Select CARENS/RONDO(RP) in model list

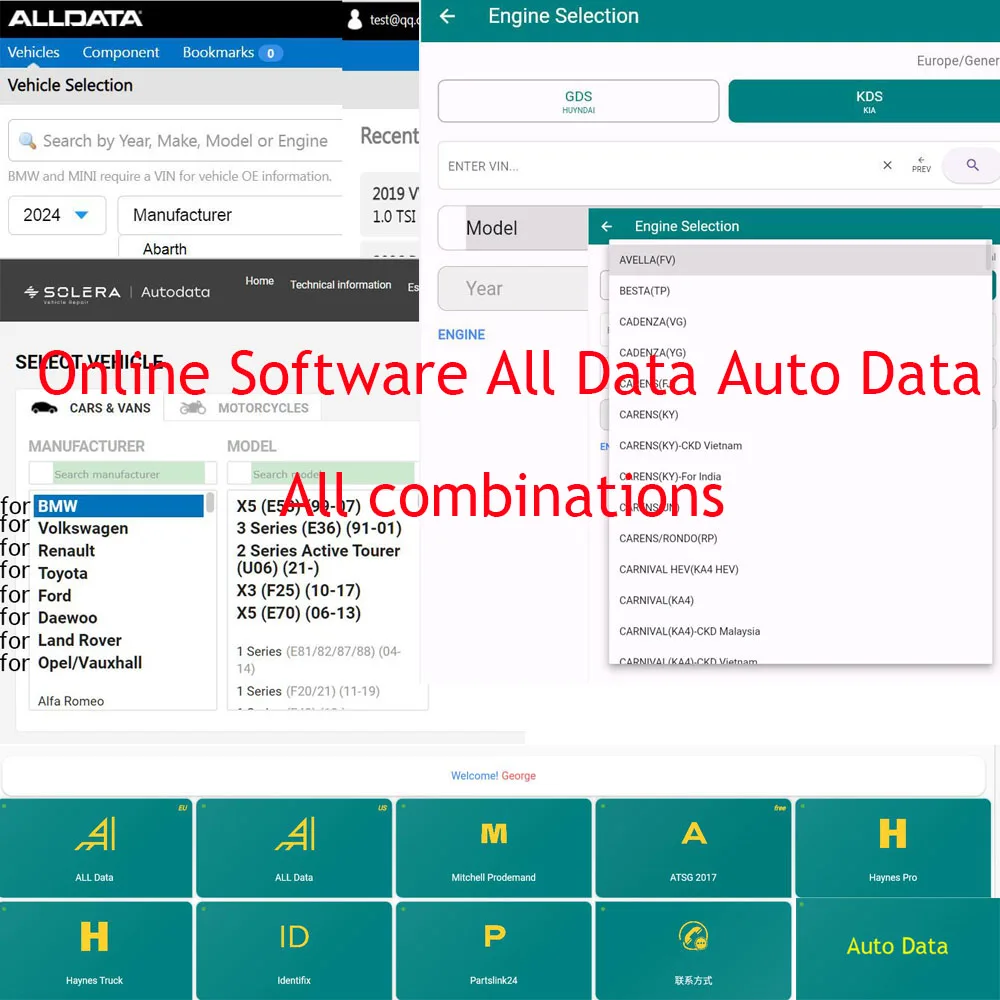pos(798,538)
